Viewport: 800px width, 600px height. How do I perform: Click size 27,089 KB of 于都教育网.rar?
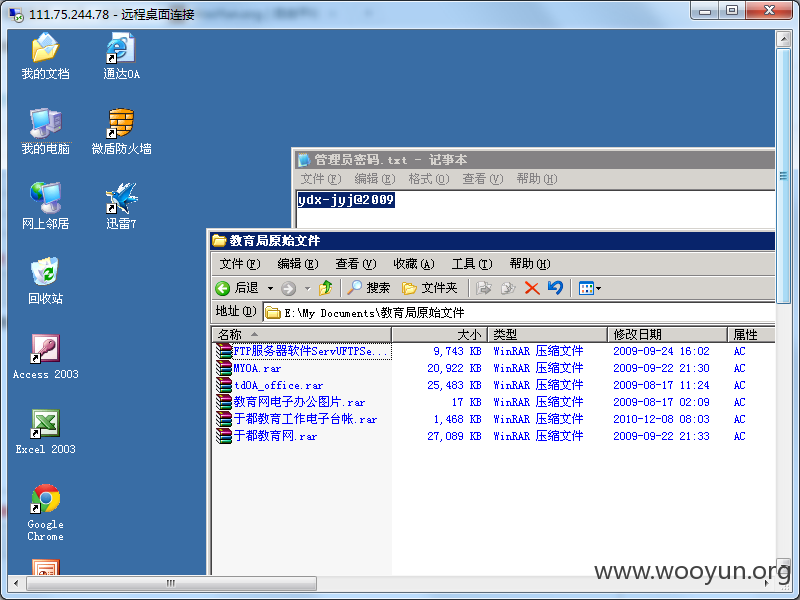(454, 436)
